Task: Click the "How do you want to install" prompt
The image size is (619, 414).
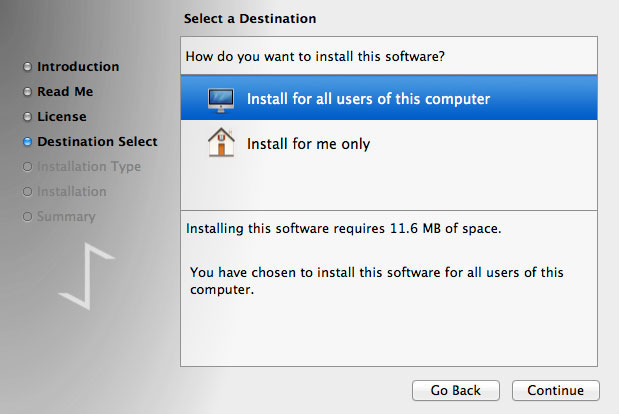Action: click(315, 57)
